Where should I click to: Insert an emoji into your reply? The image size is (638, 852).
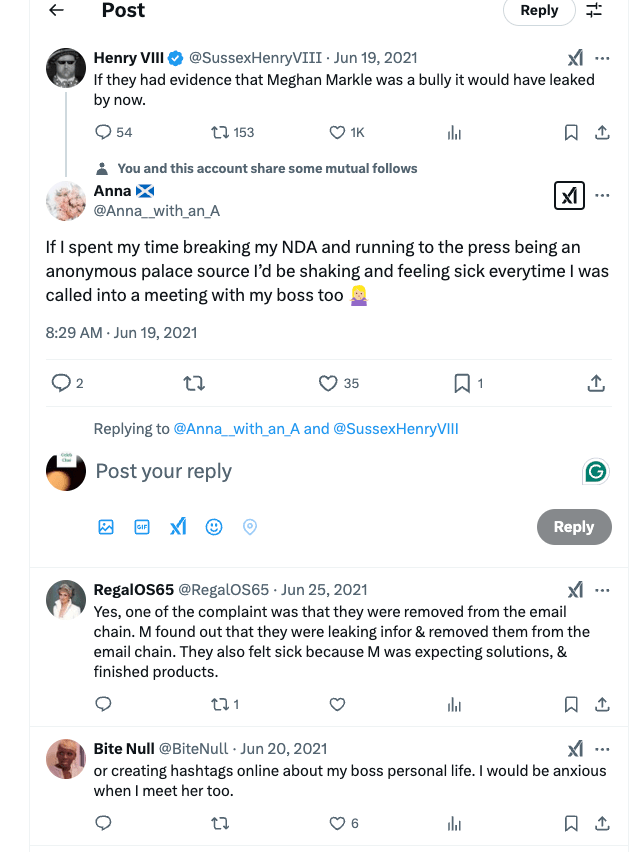point(214,526)
